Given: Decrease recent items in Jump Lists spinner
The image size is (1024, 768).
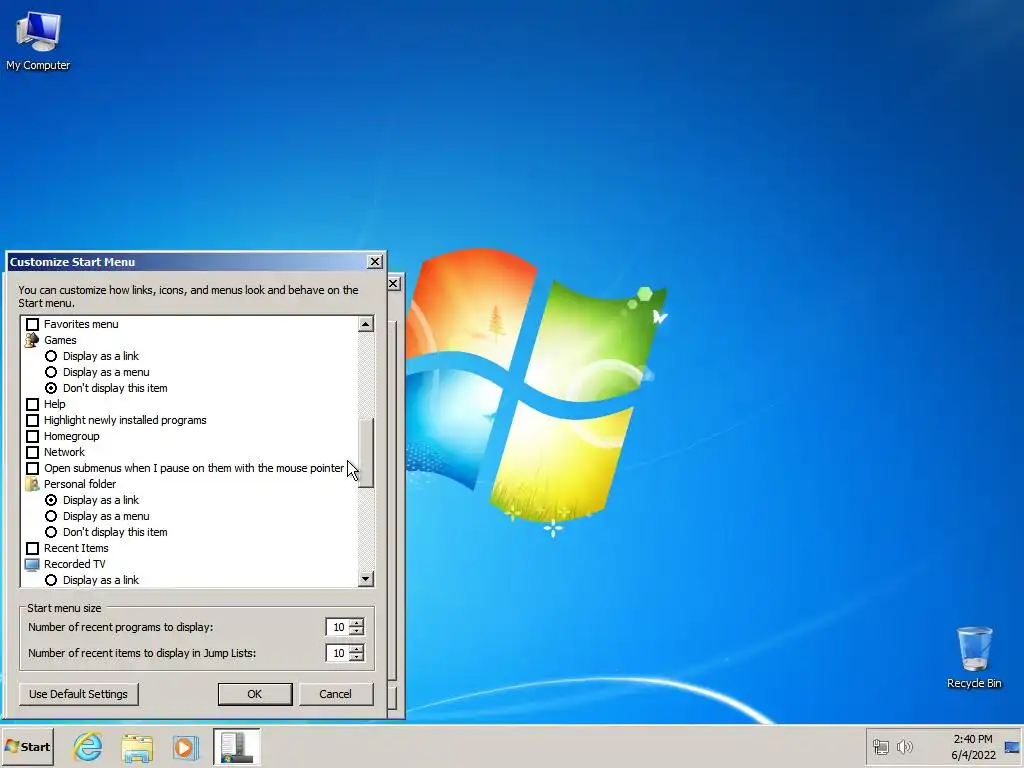Looking at the screenshot, I should pos(357,657).
